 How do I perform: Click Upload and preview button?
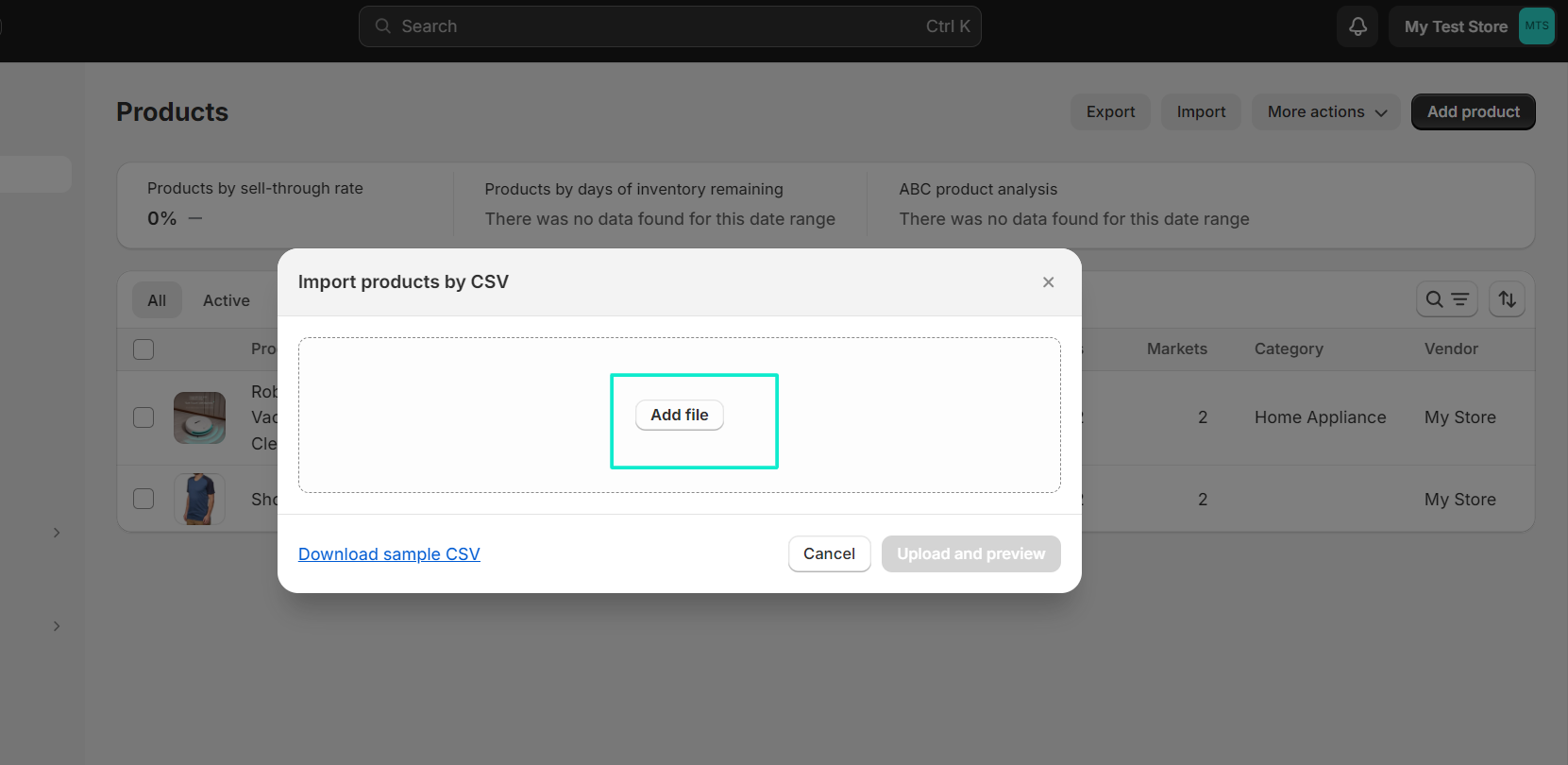pos(970,553)
